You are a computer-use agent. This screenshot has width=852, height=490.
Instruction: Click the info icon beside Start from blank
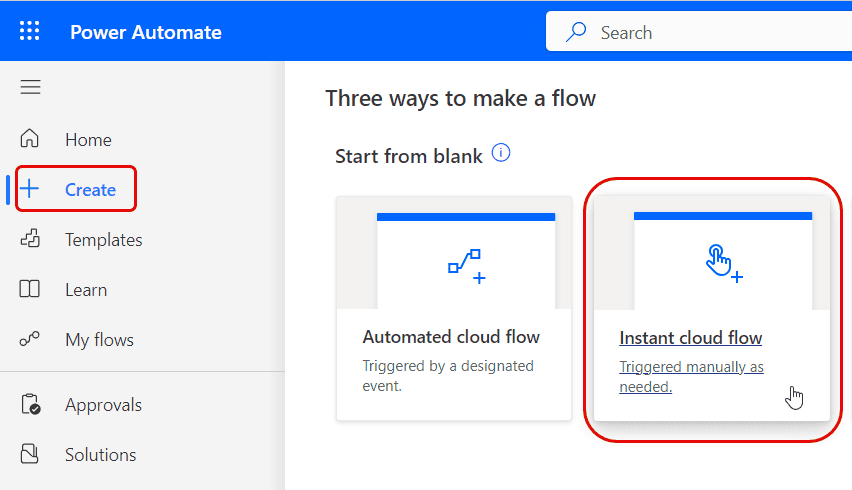point(501,153)
